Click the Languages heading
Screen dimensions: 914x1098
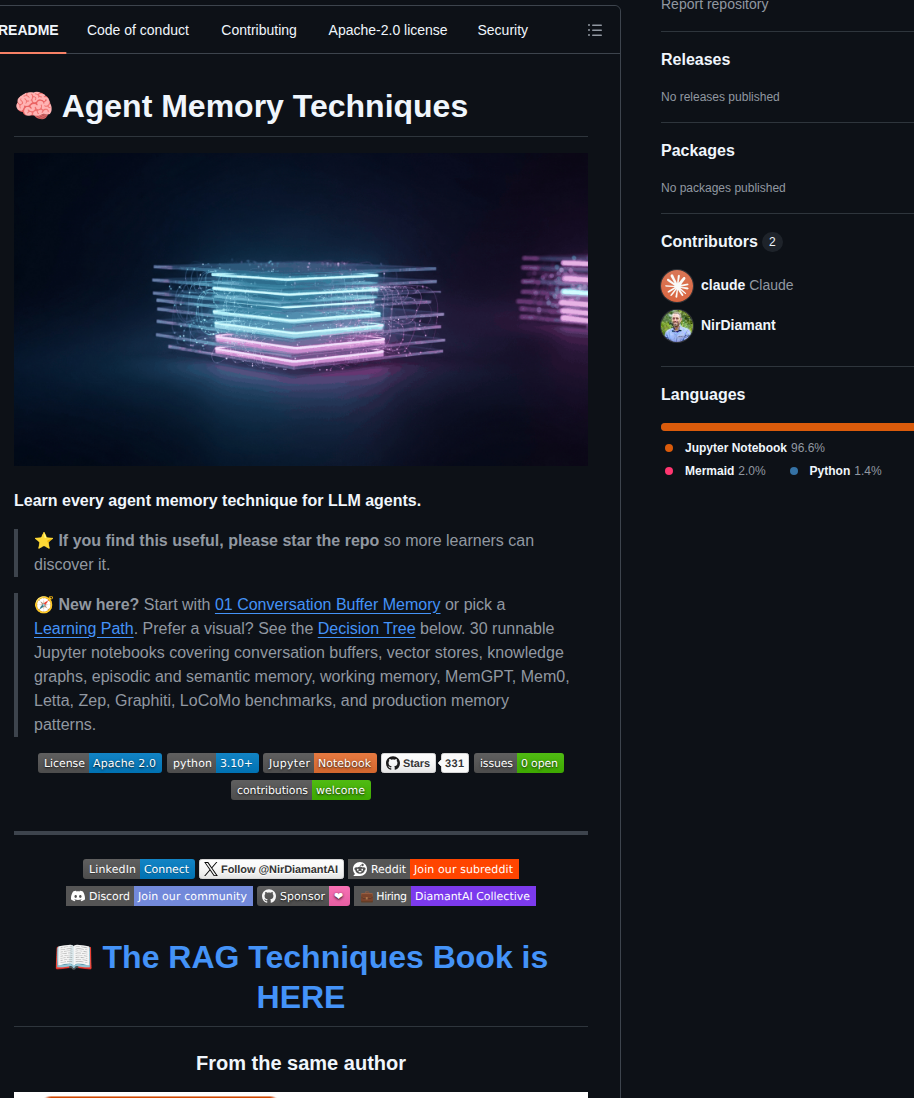click(x=703, y=395)
